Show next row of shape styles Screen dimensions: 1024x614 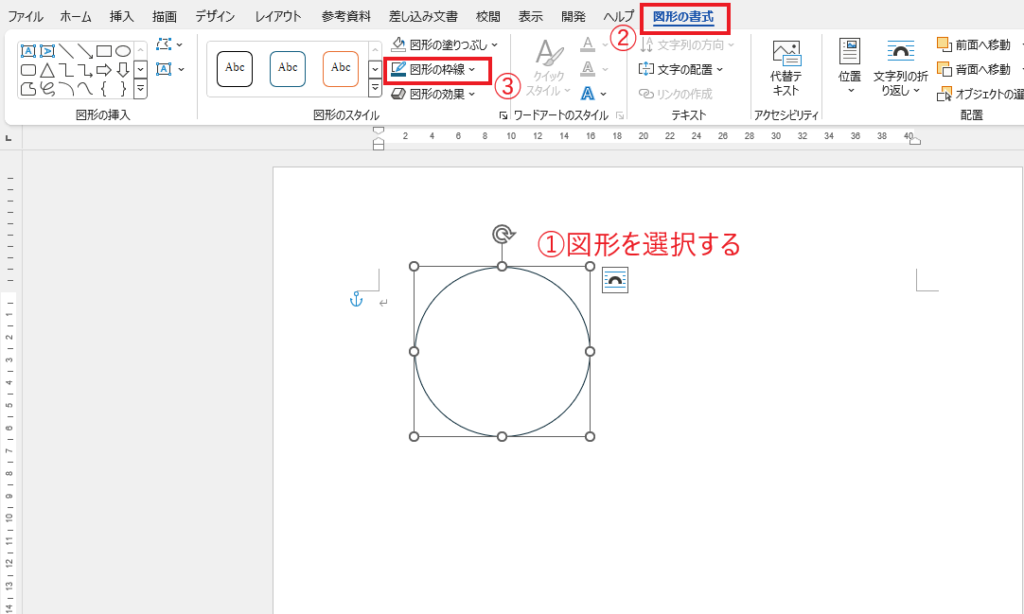point(375,69)
